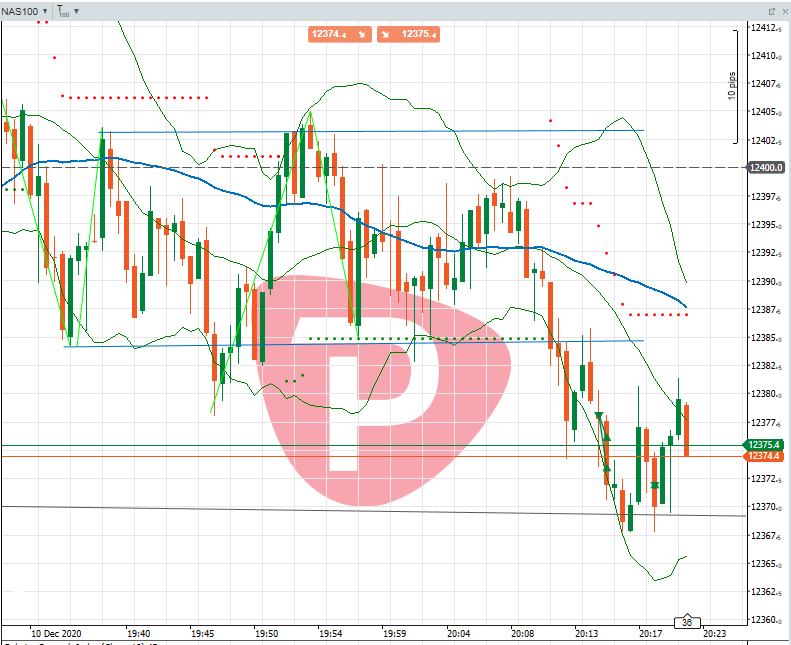Click the 12362.5 price axis label
Viewport: 791px width, 645px height.
(766, 592)
